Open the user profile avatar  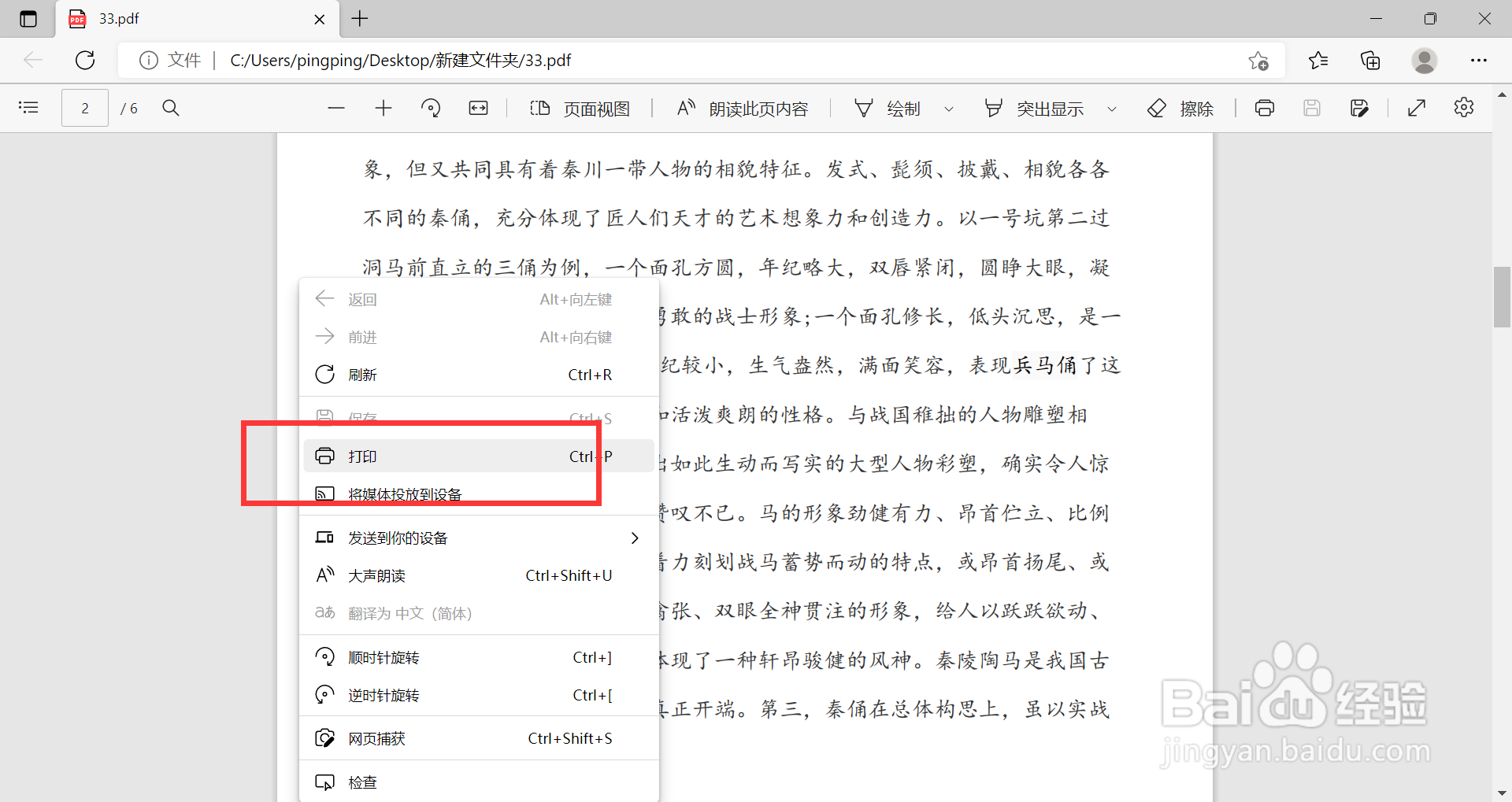tap(1424, 61)
